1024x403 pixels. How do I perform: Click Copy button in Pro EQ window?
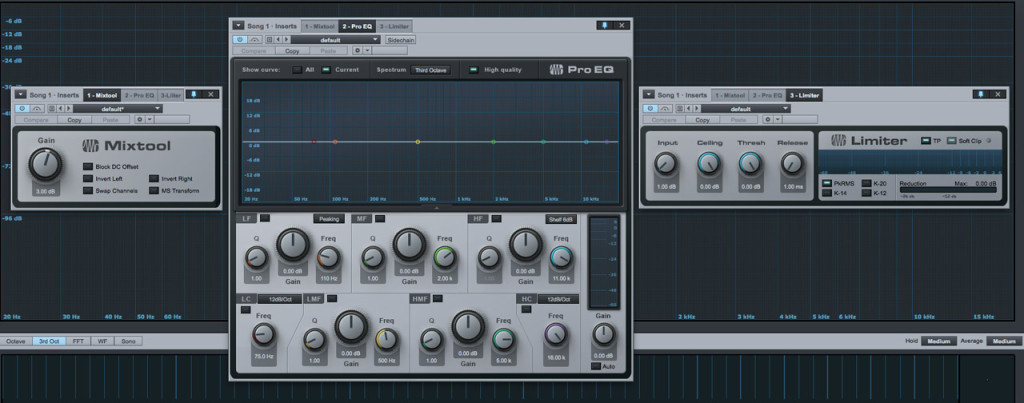tap(292, 50)
